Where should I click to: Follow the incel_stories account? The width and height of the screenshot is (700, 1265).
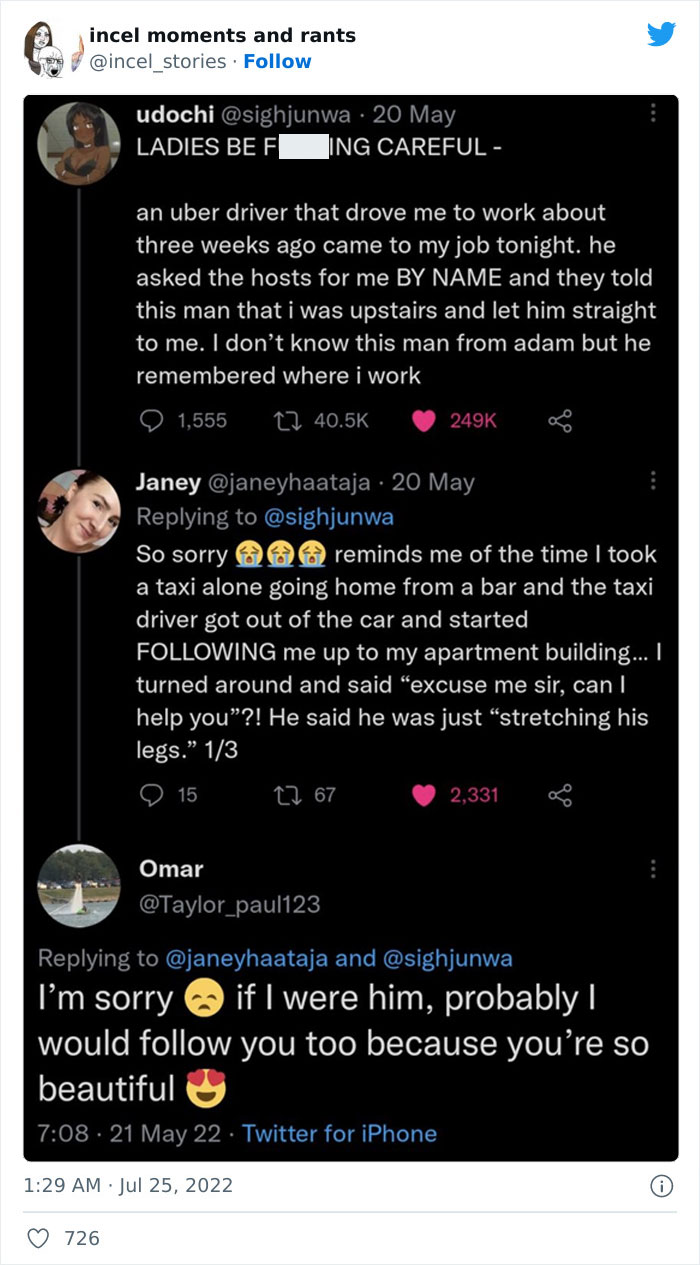[x=277, y=61]
